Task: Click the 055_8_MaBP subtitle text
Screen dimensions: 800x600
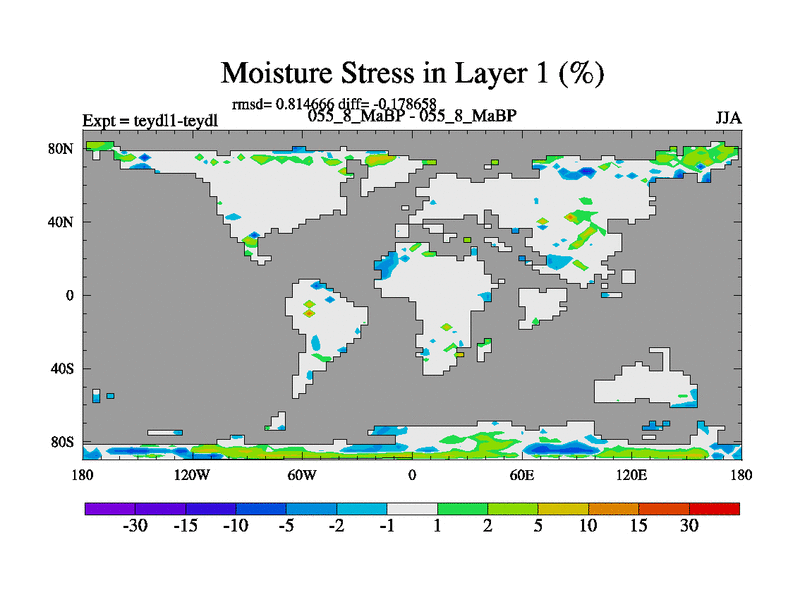Action: (x=412, y=116)
